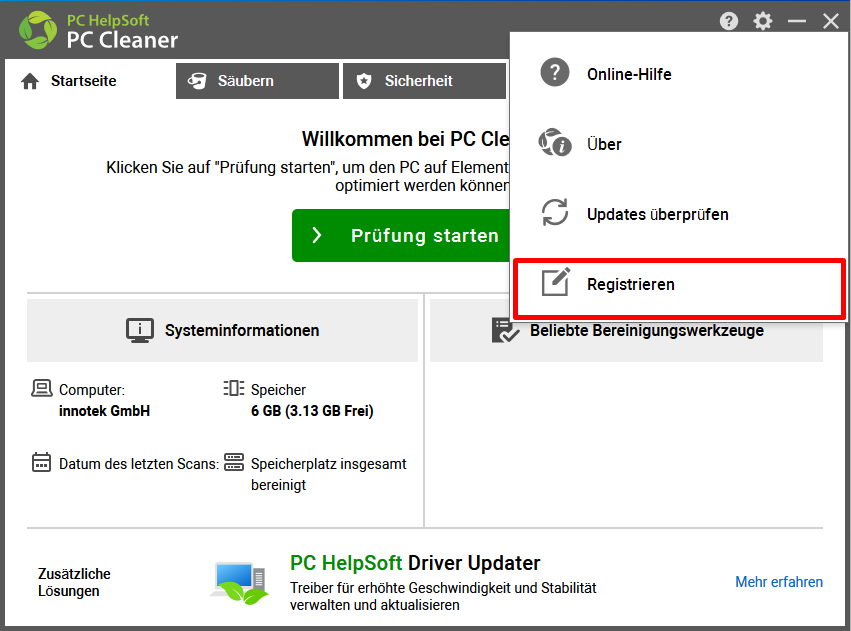Select Online-Hilfe from the menu
Screen dimensions: 851x631
[678, 73]
